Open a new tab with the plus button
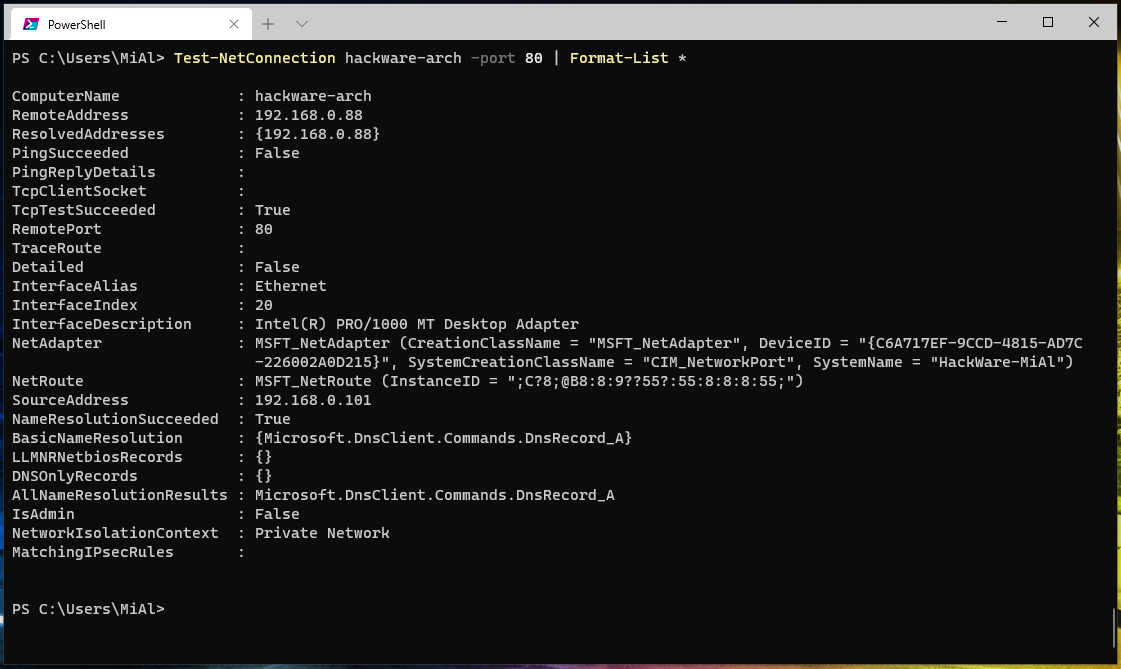The height and width of the screenshot is (669, 1121). click(268, 23)
